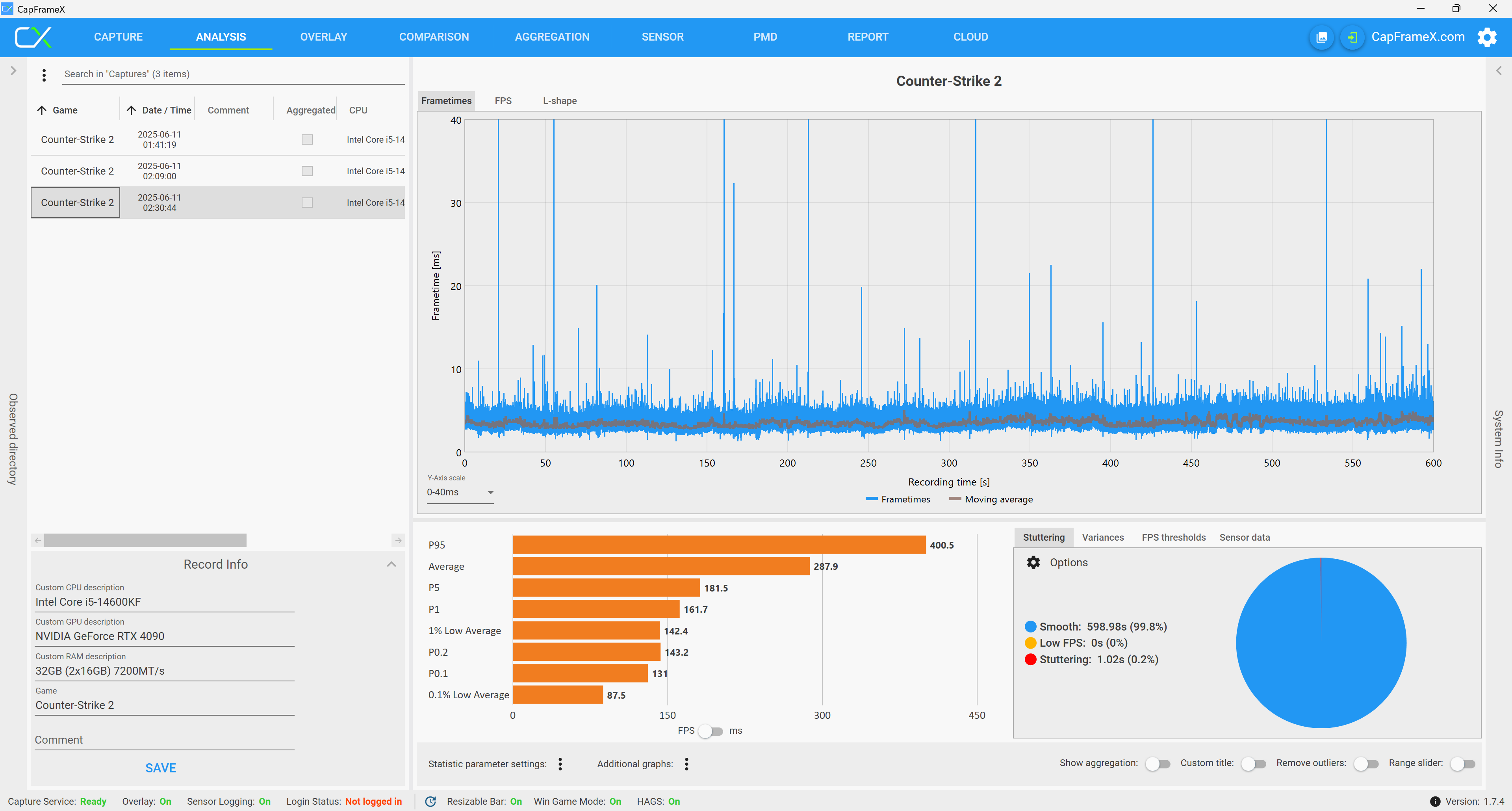Screen dimensions: 1512x811
Task: Expand the System Info side panel chevron
Action: coord(1499,71)
